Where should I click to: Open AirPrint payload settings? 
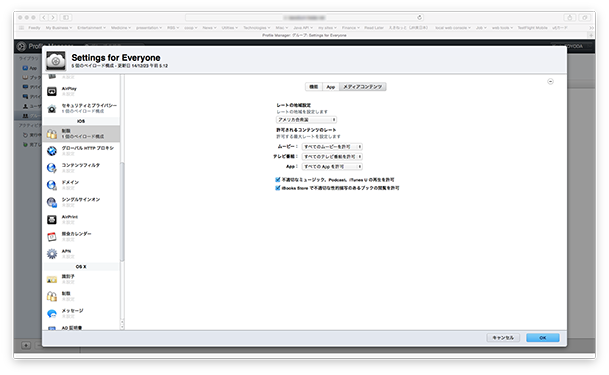tap(82, 219)
